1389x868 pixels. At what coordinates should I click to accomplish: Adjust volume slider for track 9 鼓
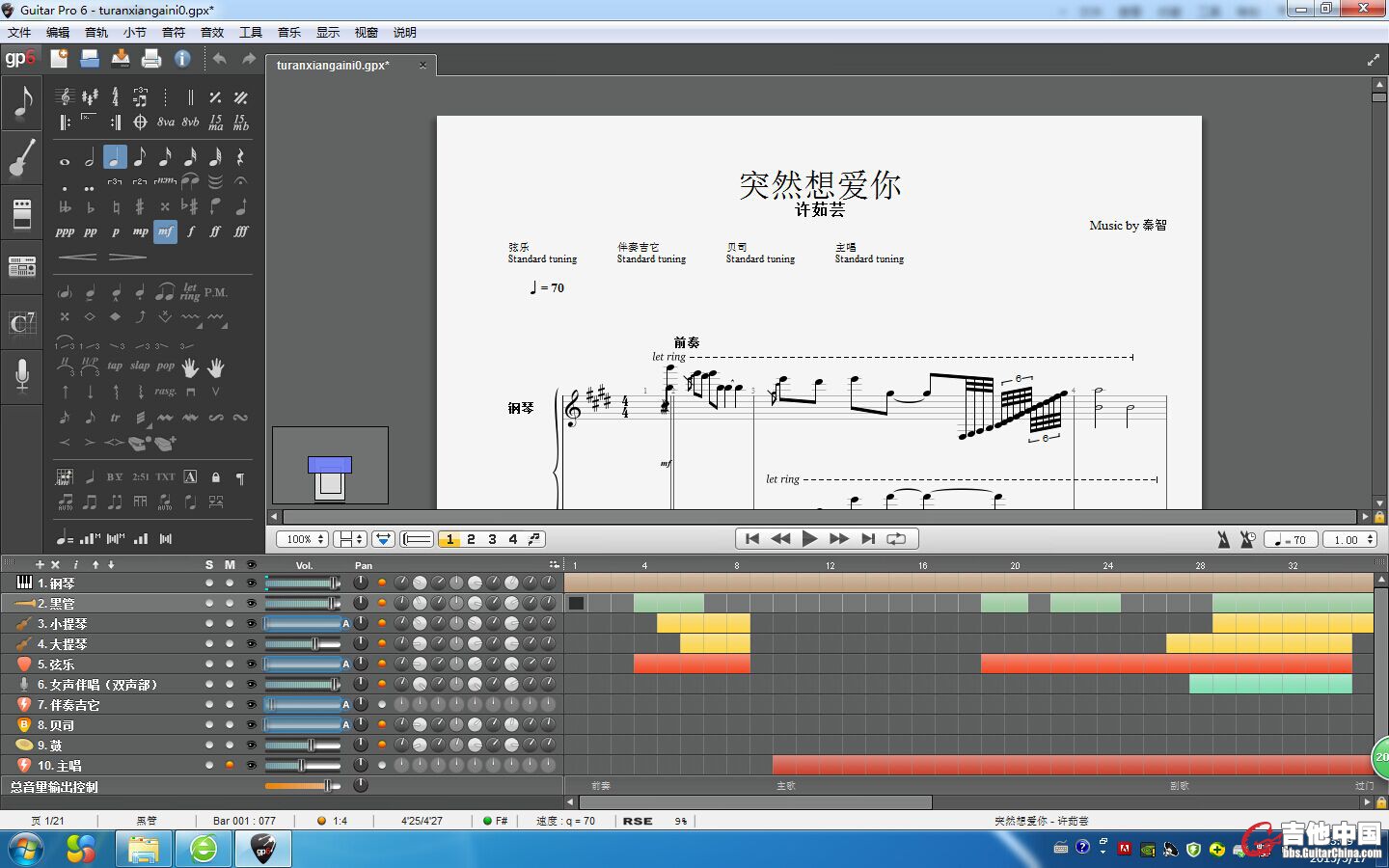(x=303, y=746)
